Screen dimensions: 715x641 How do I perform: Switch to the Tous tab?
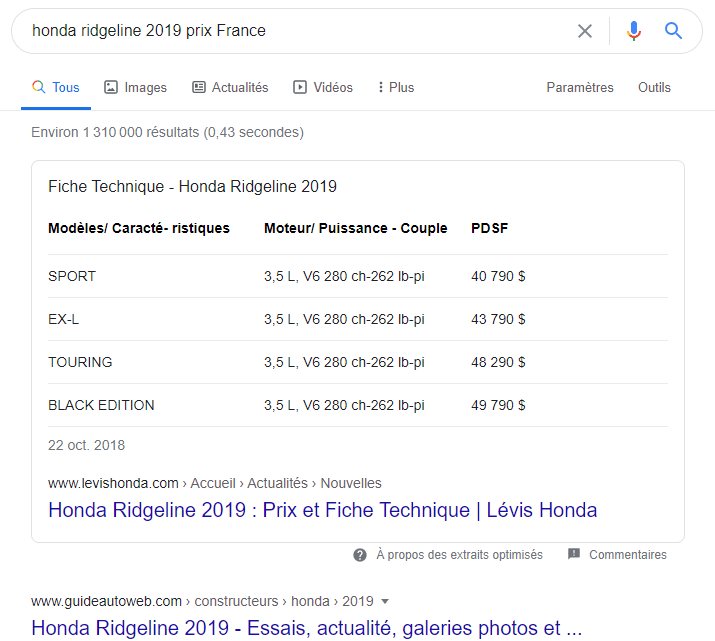[x=56, y=87]
